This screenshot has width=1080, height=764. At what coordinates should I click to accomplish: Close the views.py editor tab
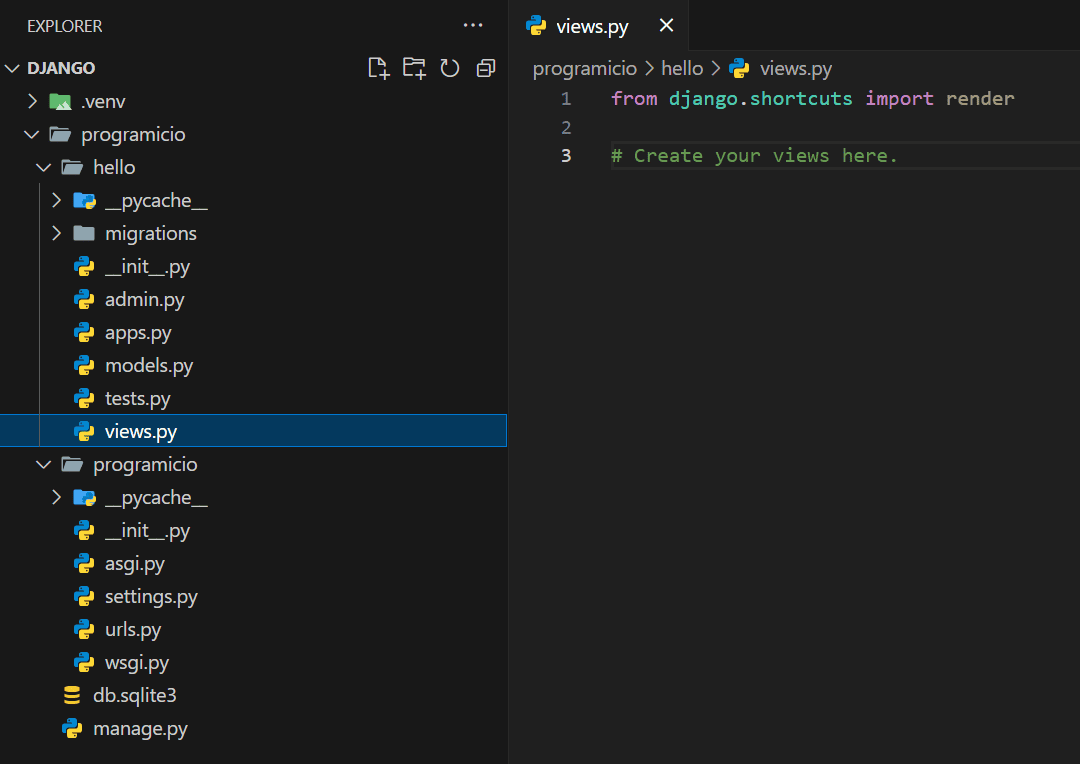(666, 25)
